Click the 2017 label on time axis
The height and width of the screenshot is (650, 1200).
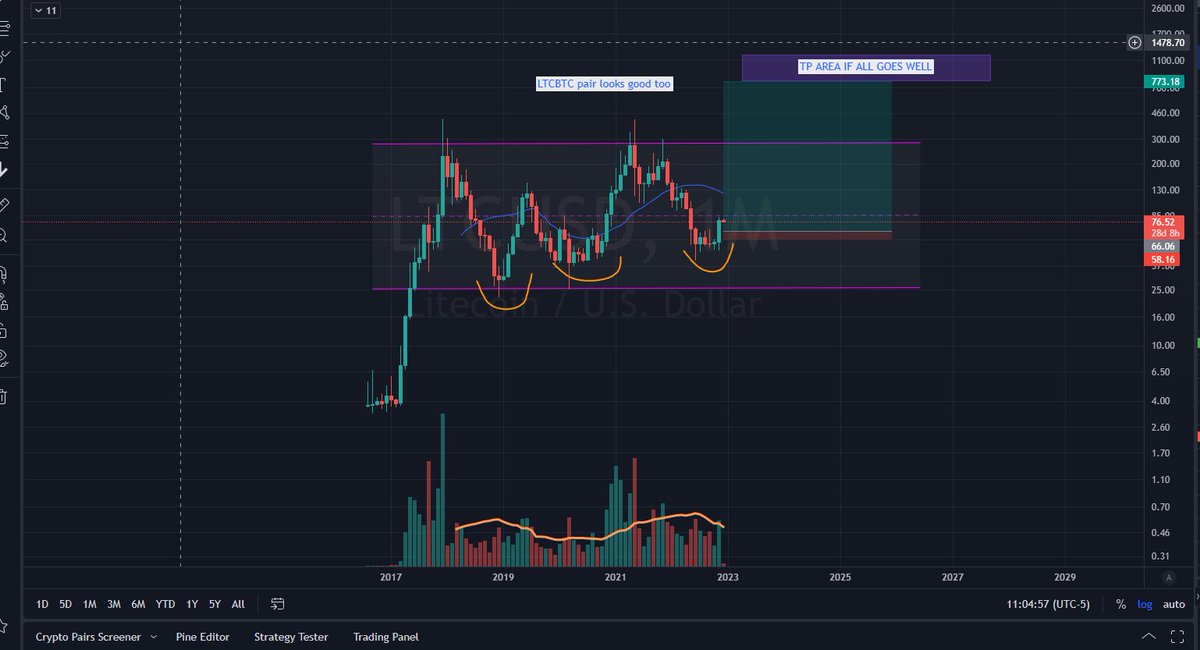(390, 577)
